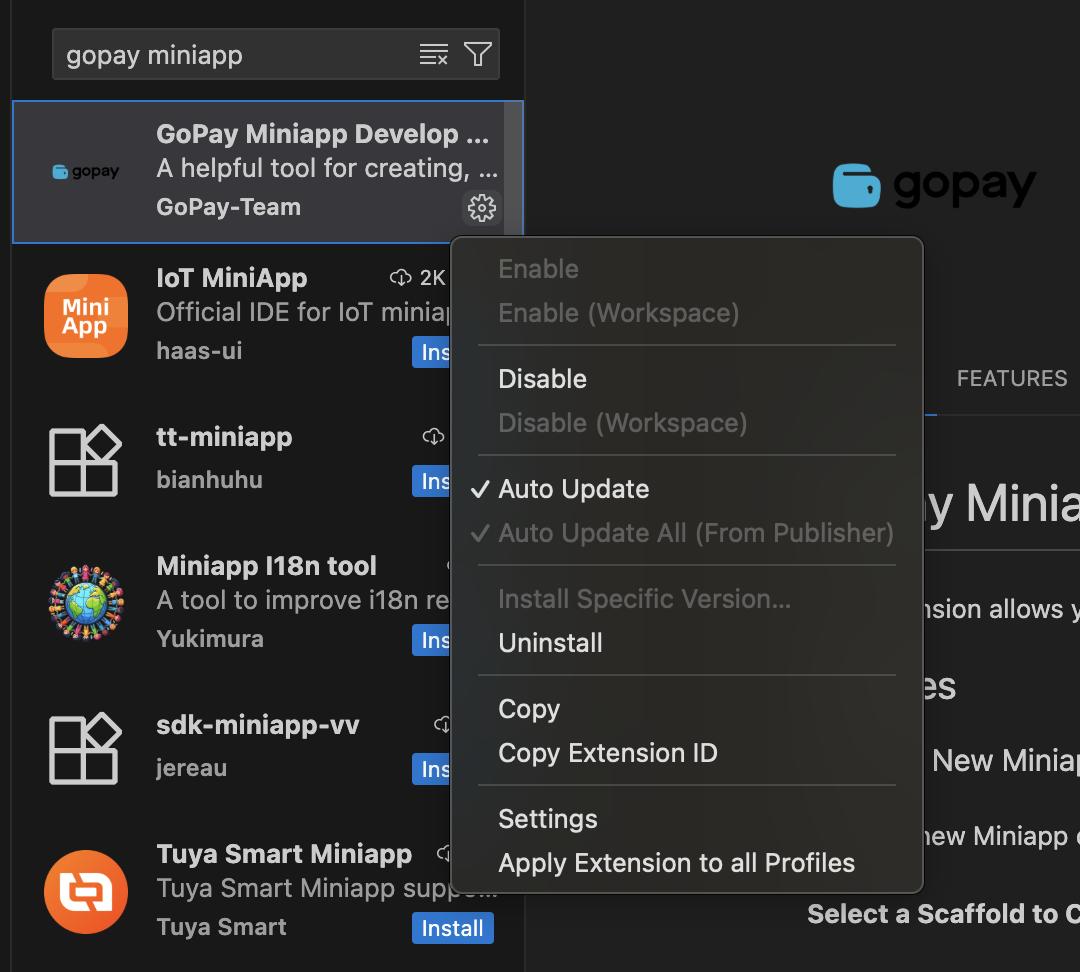This screenshot has height=972, width=1080.
Task: Click the GoPay-Team publisher name
Action: click(x=228, y=207)
